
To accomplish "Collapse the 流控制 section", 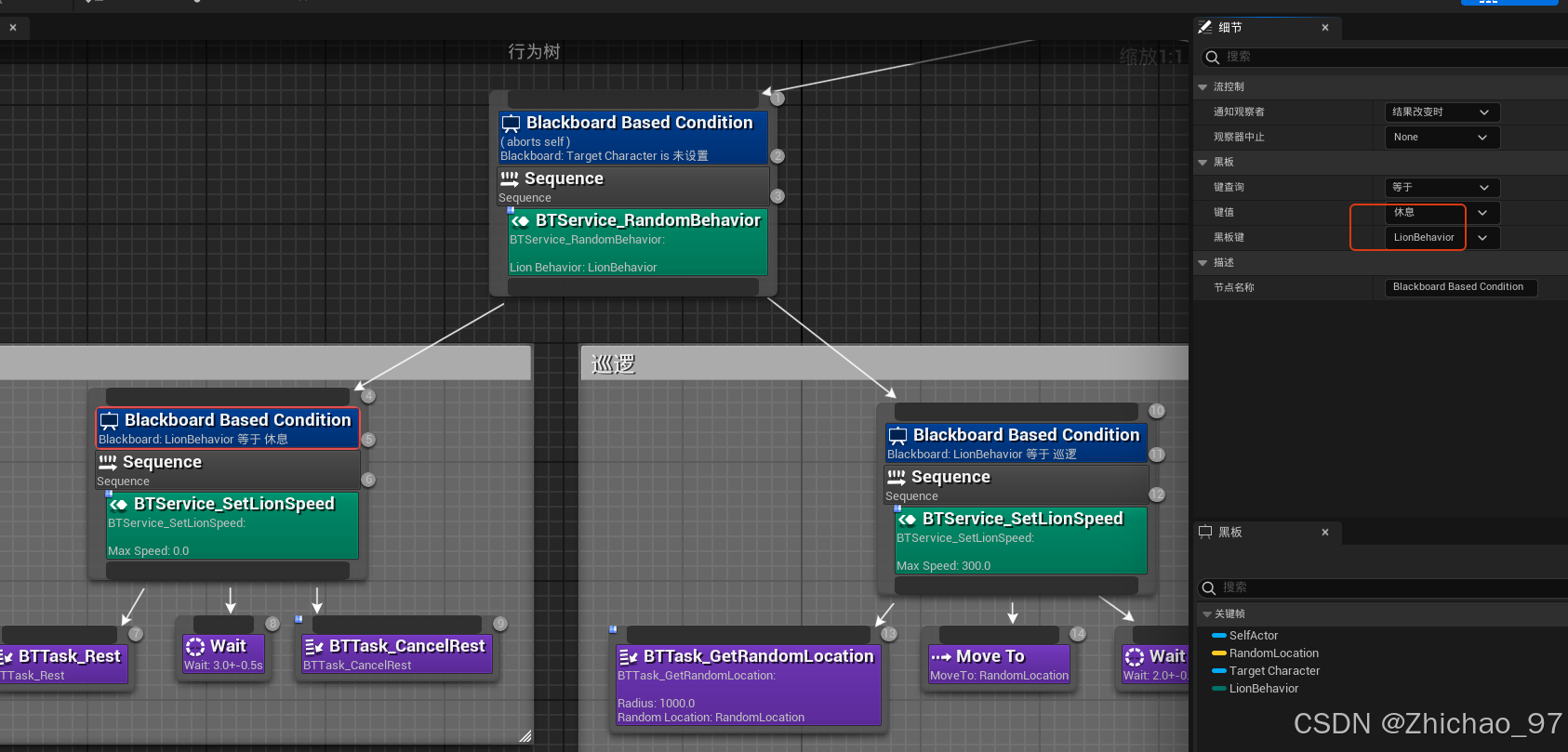I will pyautogui.click(x=1203, y=87).
